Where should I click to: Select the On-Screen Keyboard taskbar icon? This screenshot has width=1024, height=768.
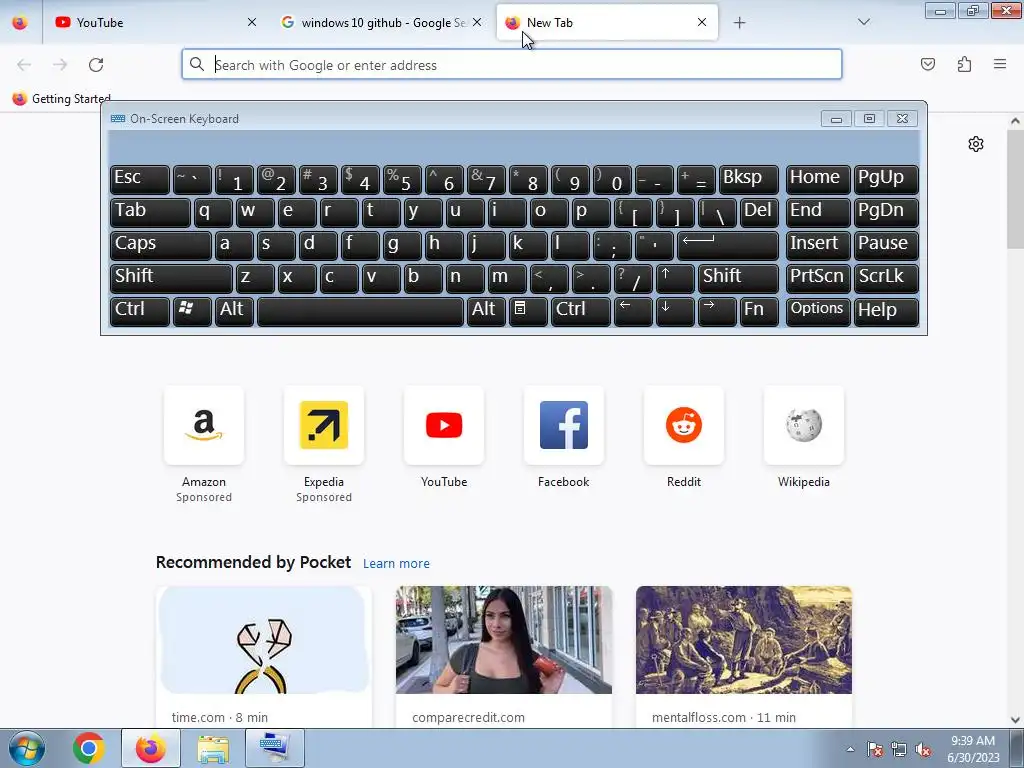(x=274, y=748)
